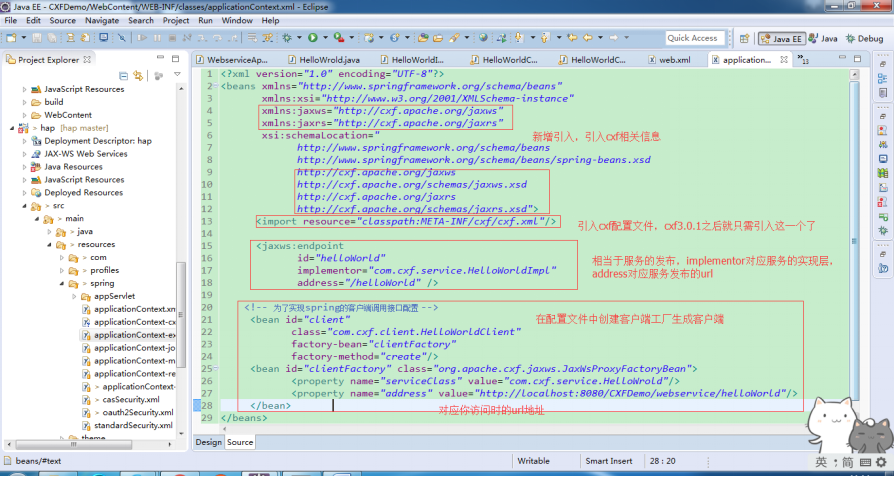The image size is (895, 477).
Task: Maximize the Project Explorer panel
Action: (x=175, y=59)
